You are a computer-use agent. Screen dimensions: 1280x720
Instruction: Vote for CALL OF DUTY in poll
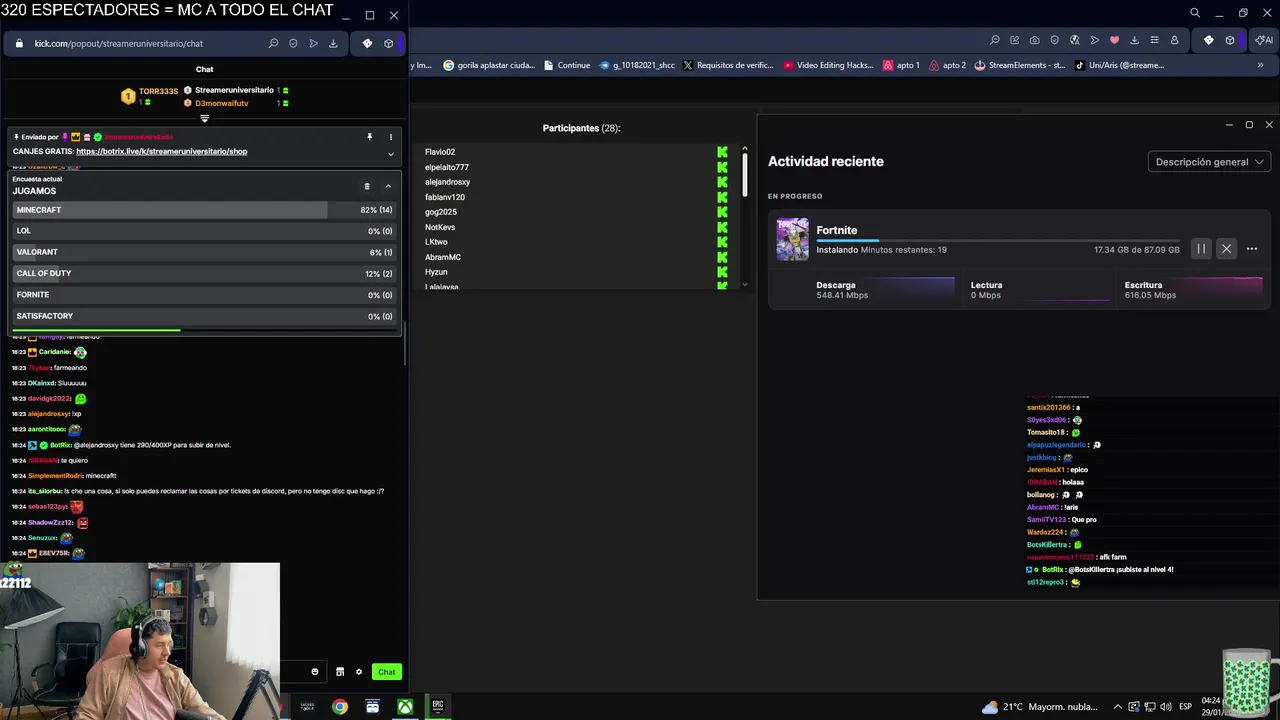pyautogui.click(x=204, y=273)
